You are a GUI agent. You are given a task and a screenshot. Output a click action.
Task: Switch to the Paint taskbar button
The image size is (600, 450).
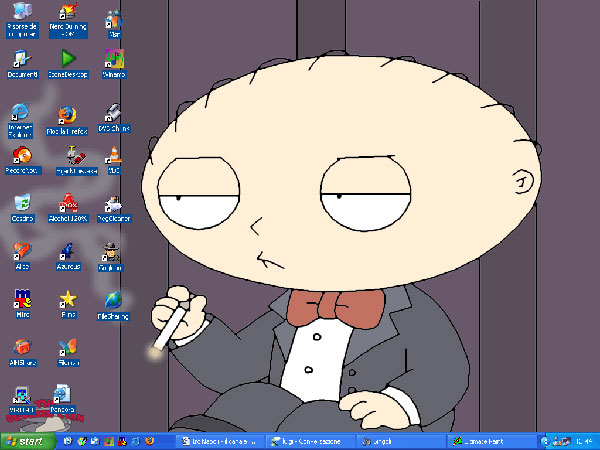click(x=491, y=442)
